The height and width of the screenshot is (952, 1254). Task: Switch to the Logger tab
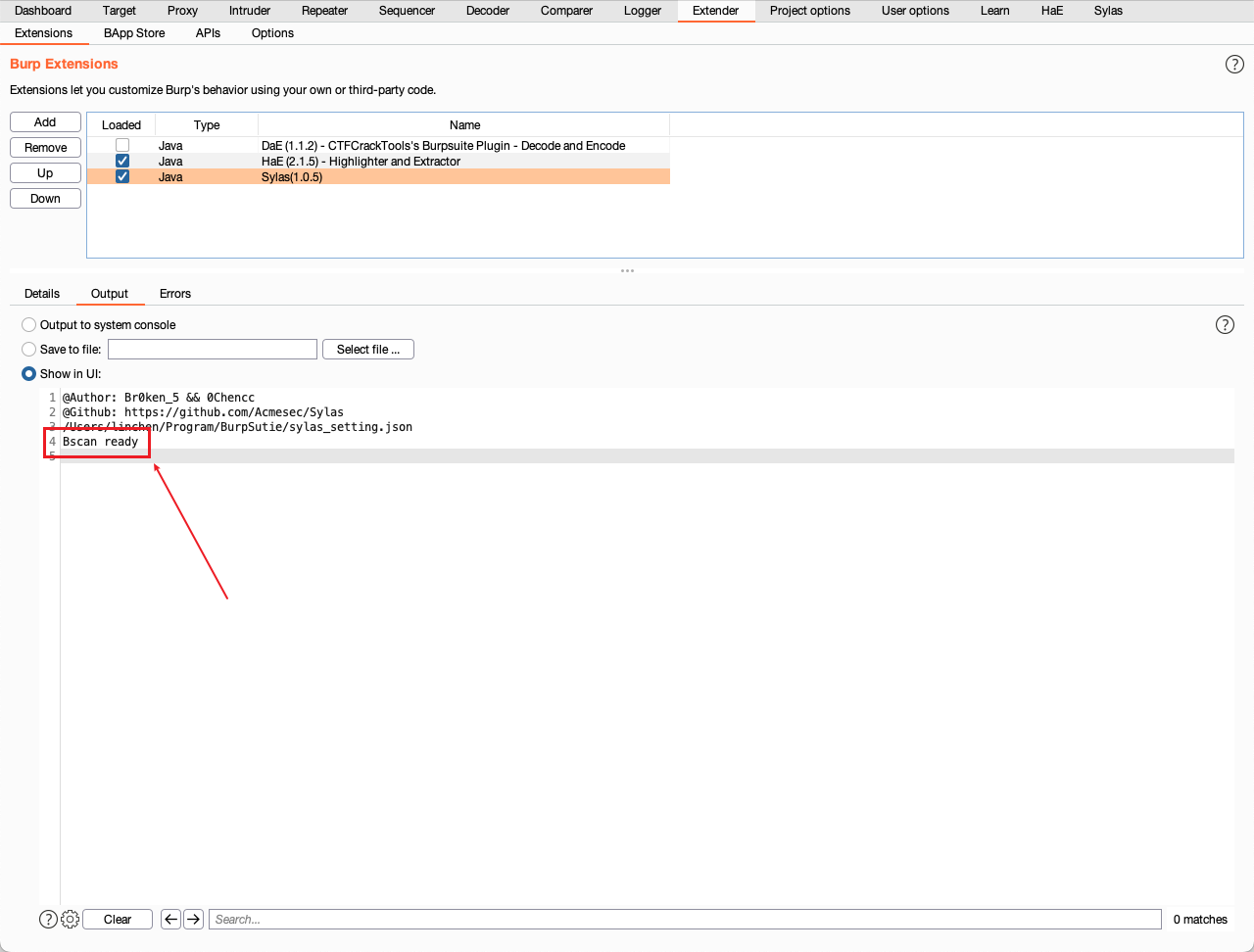click(643, 11)
